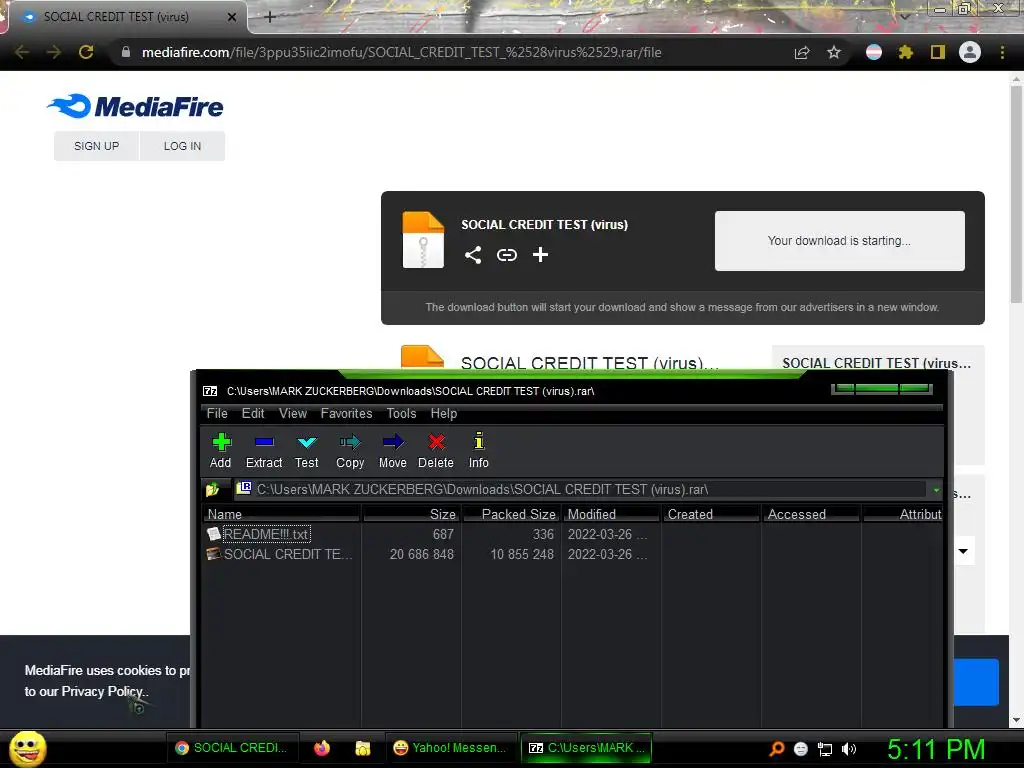1024x768 pixels.
Task: Bookmark this page with the star icon
Action: pyautogui.click(x=834, y=52)
